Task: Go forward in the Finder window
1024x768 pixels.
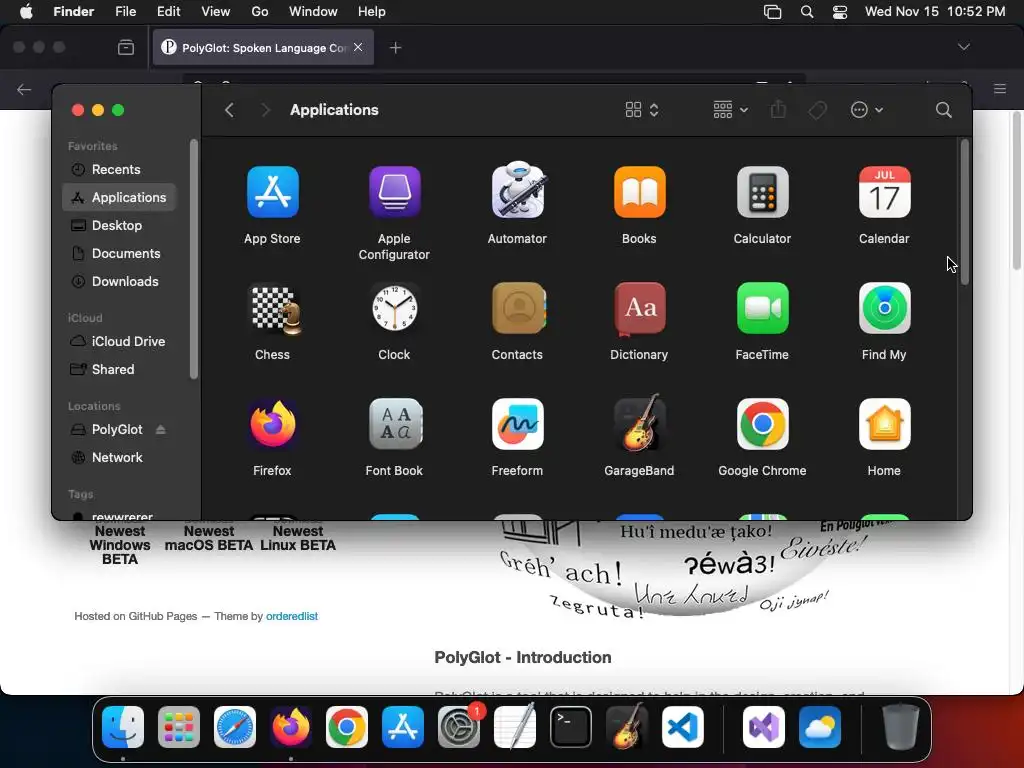Action: [265, 110]
